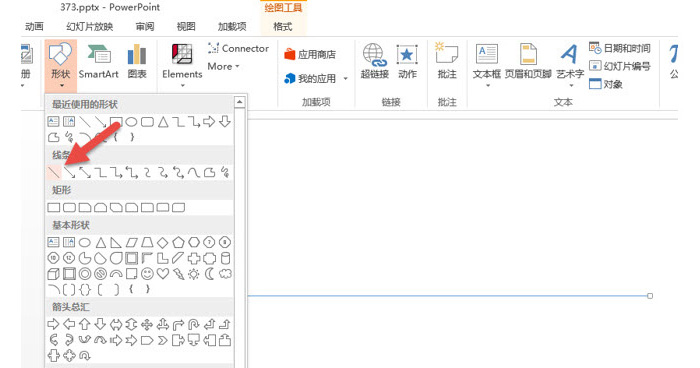Choose the elbow double-arrow connector shape
The image size is (700, 368).
131,172
